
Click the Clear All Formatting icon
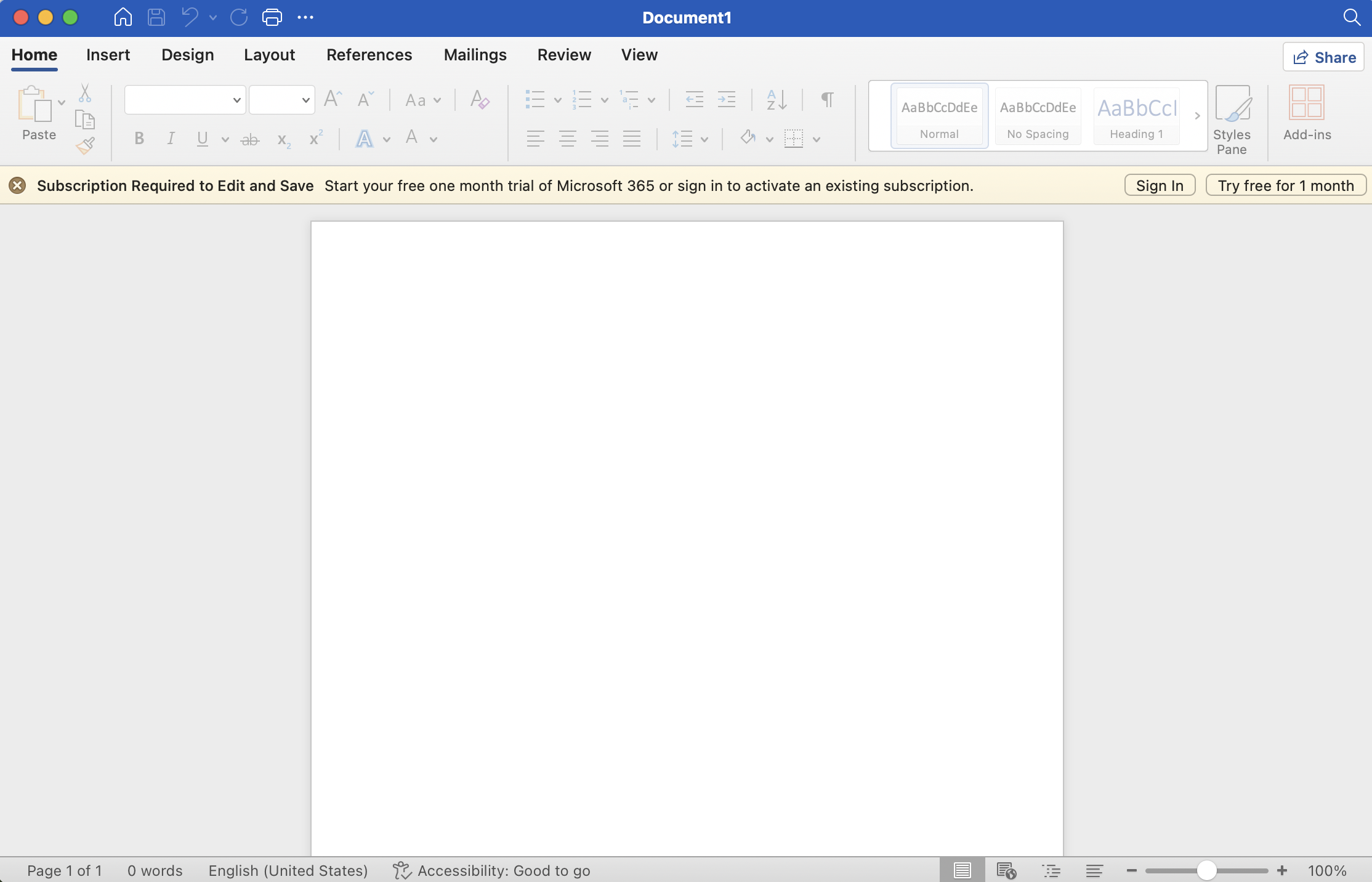pos(479,100)
